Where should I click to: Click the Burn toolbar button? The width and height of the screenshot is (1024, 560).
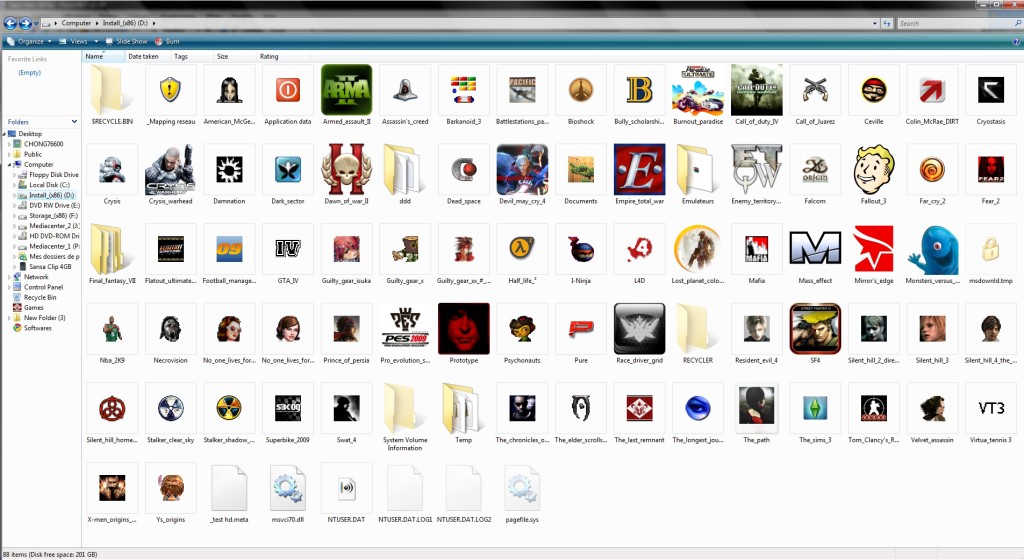[167, 41]
